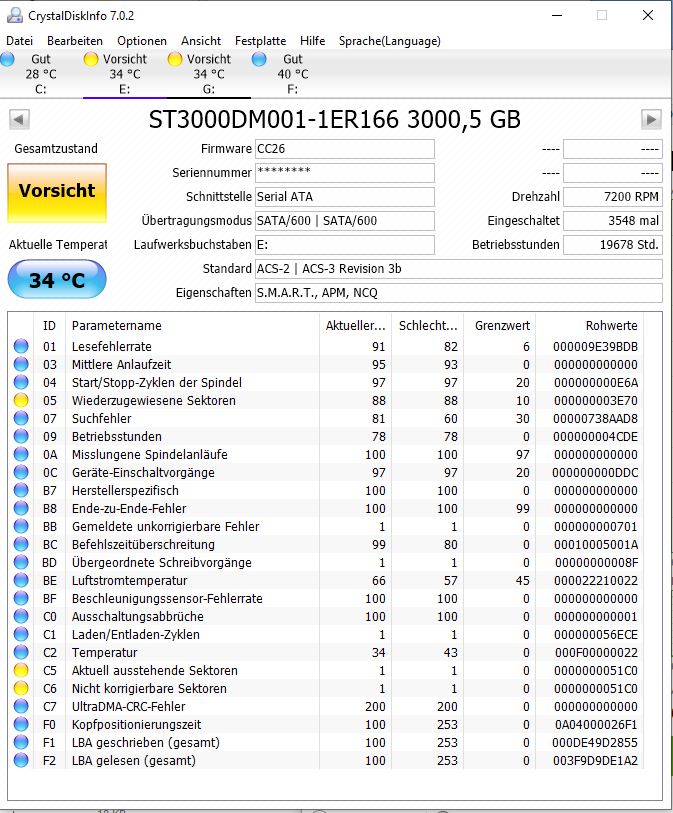Click status dot for Temperatur C2 row

21,652
